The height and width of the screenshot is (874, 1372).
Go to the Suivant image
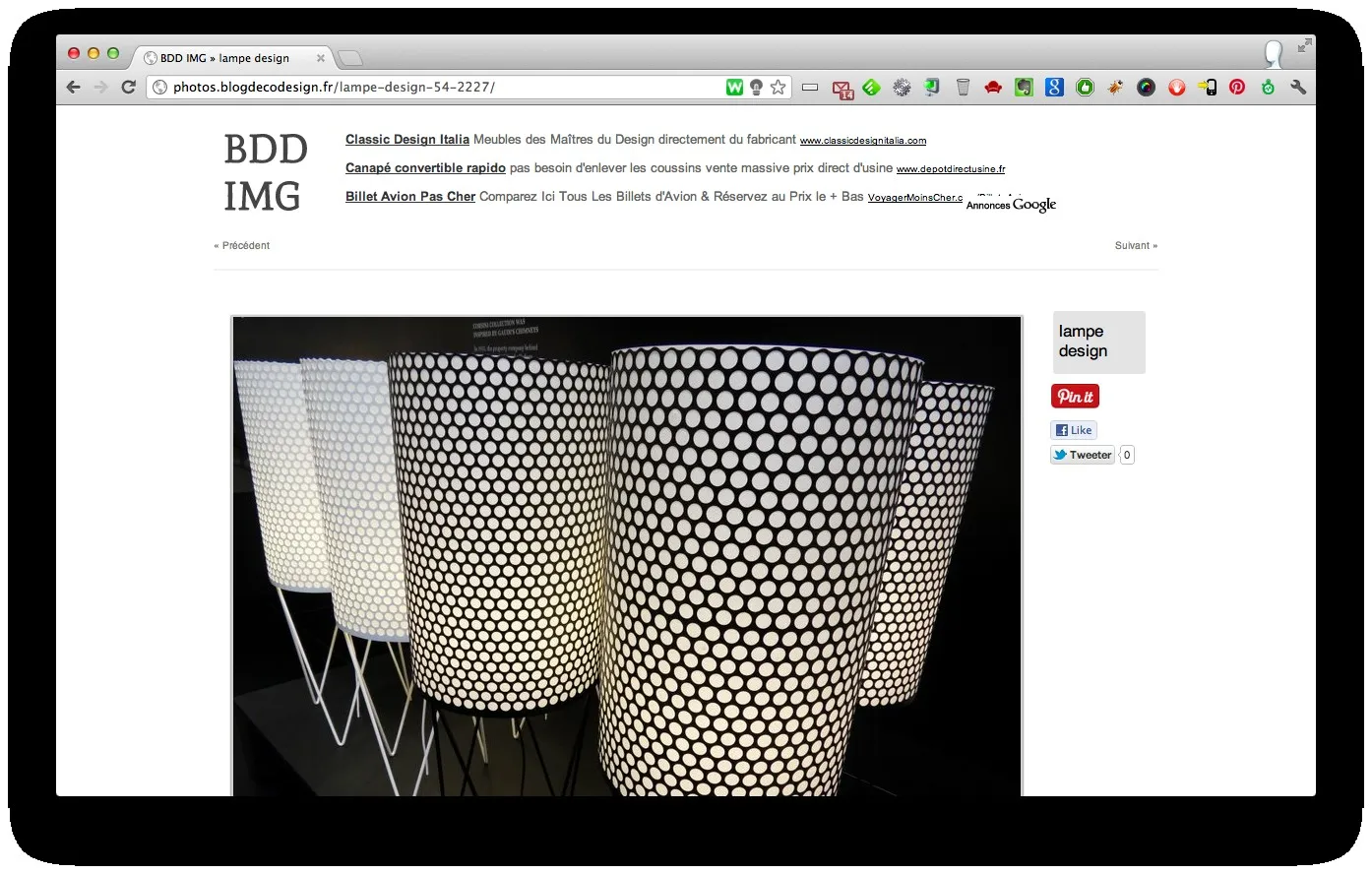pos(1136,246)
